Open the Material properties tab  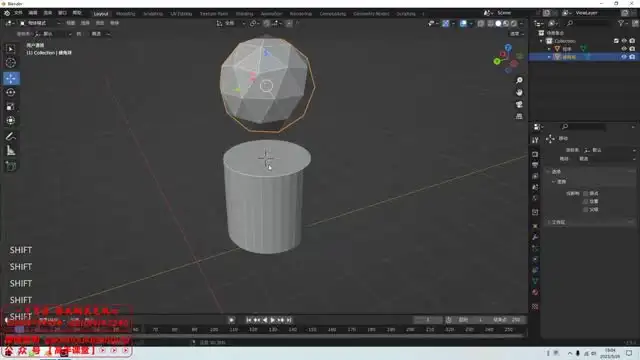point(535,292)
